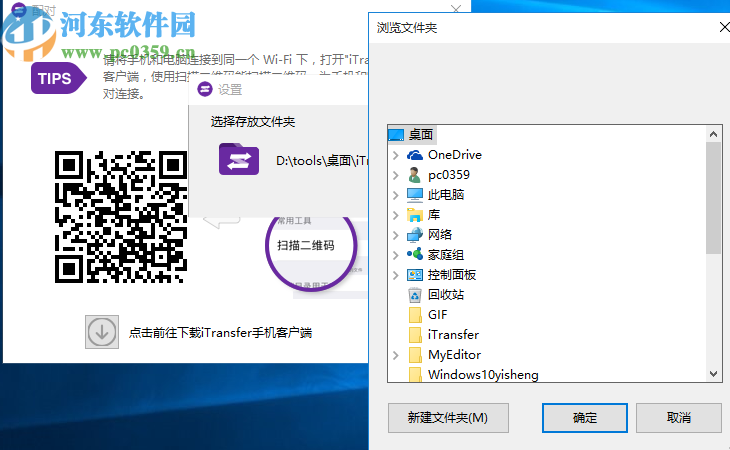Image resolution: width=730 pixels, height=450 pixels.
Task: Select the Windows10yisheng folder icon
Action: click(415, 374)
